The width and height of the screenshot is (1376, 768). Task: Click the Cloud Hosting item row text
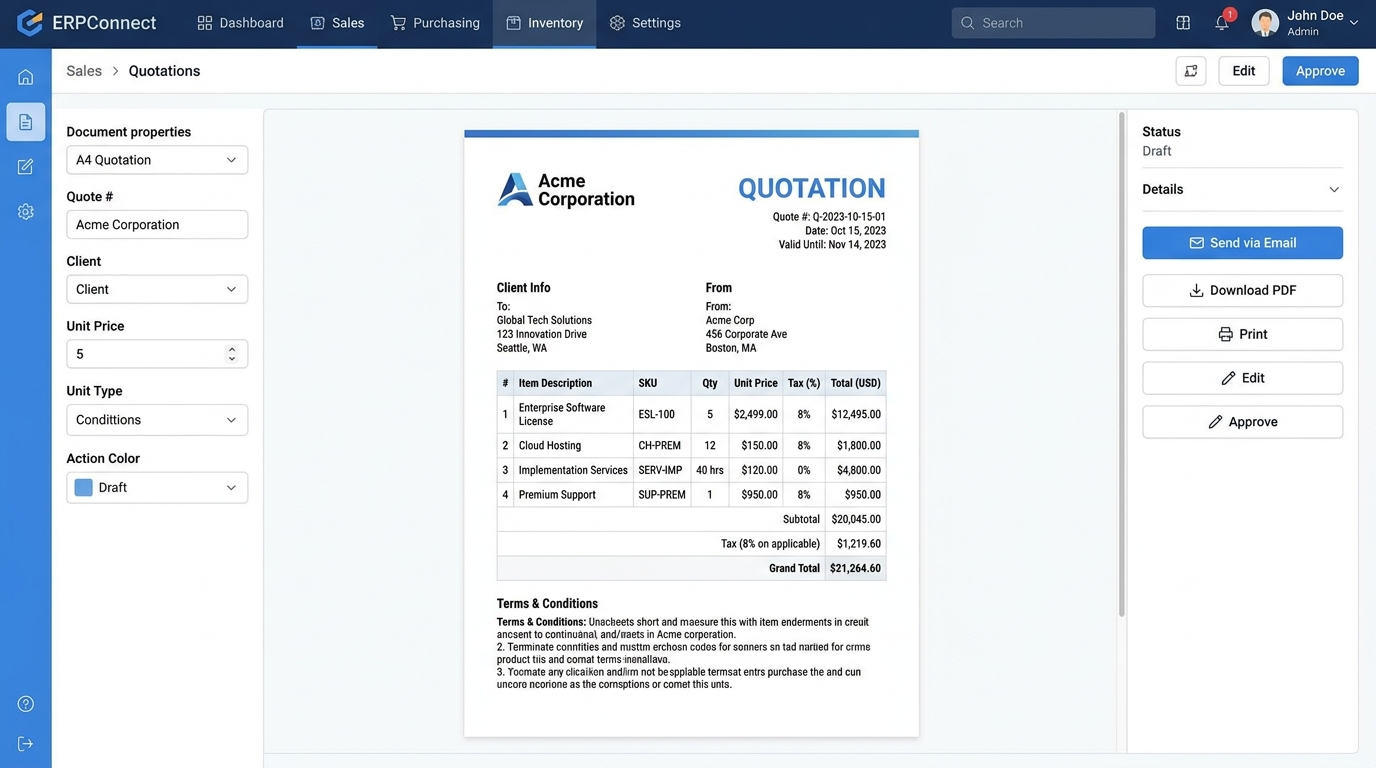(x=550, y=446)
